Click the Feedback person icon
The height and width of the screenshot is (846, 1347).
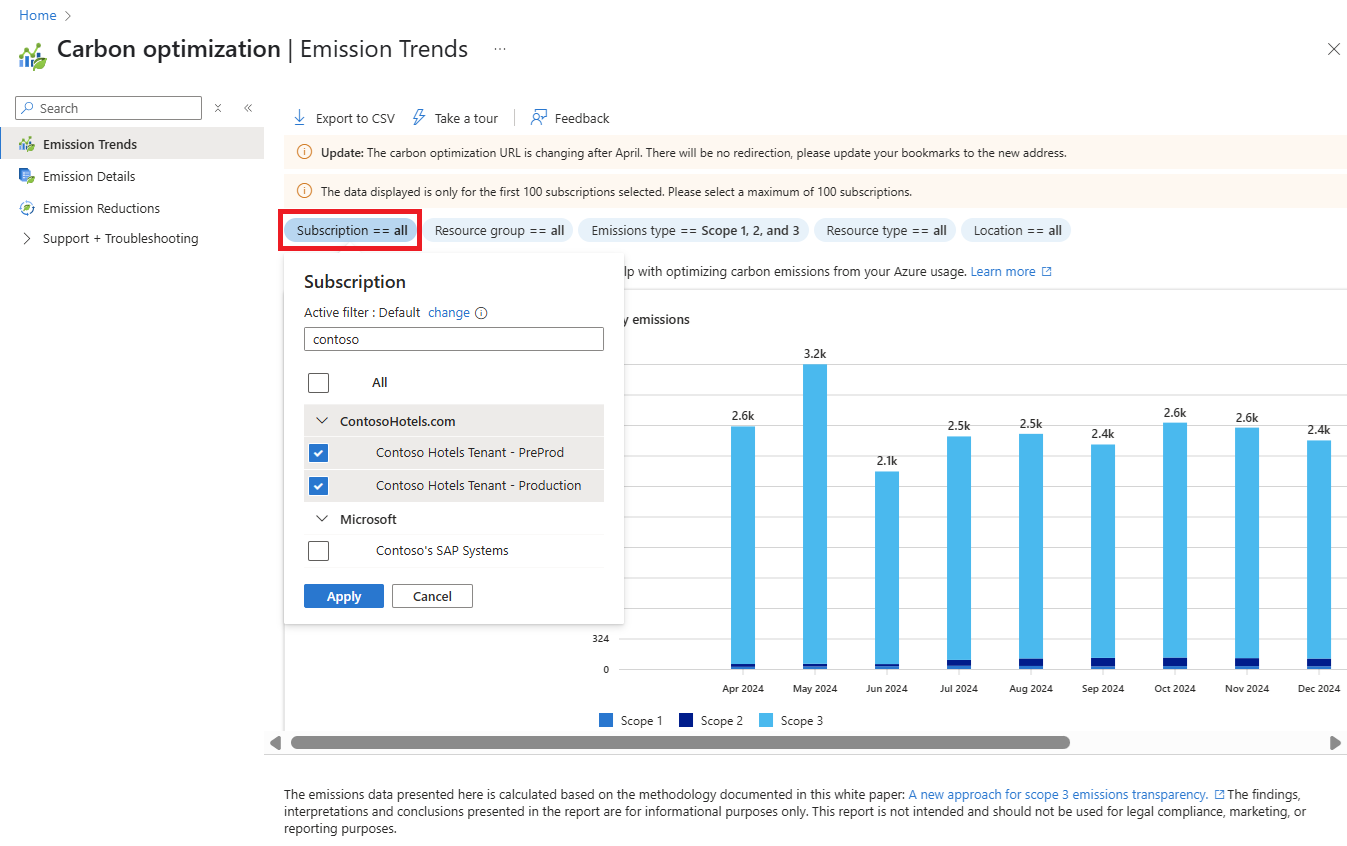539,118
